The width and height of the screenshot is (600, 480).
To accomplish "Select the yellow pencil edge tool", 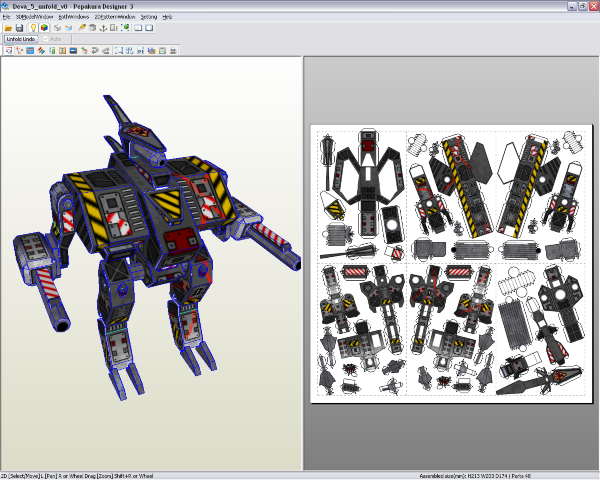I will point(82,28).
